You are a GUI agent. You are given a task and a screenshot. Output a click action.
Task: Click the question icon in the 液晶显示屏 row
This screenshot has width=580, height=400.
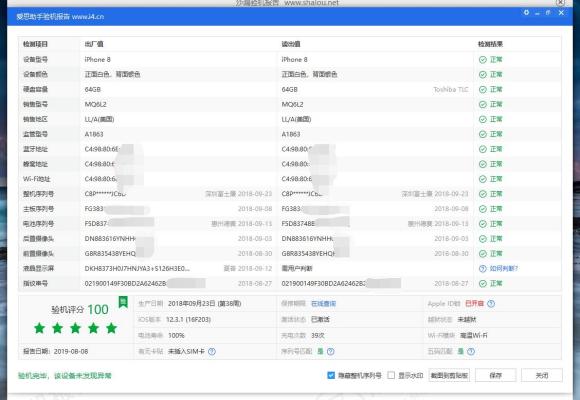coord(483,269)
